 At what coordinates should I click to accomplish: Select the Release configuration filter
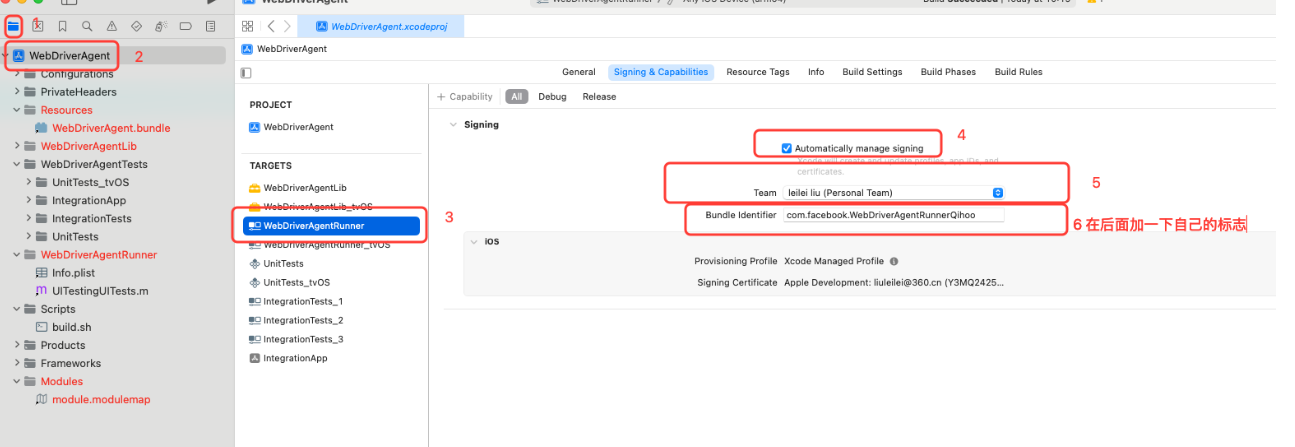pos(599,97)
